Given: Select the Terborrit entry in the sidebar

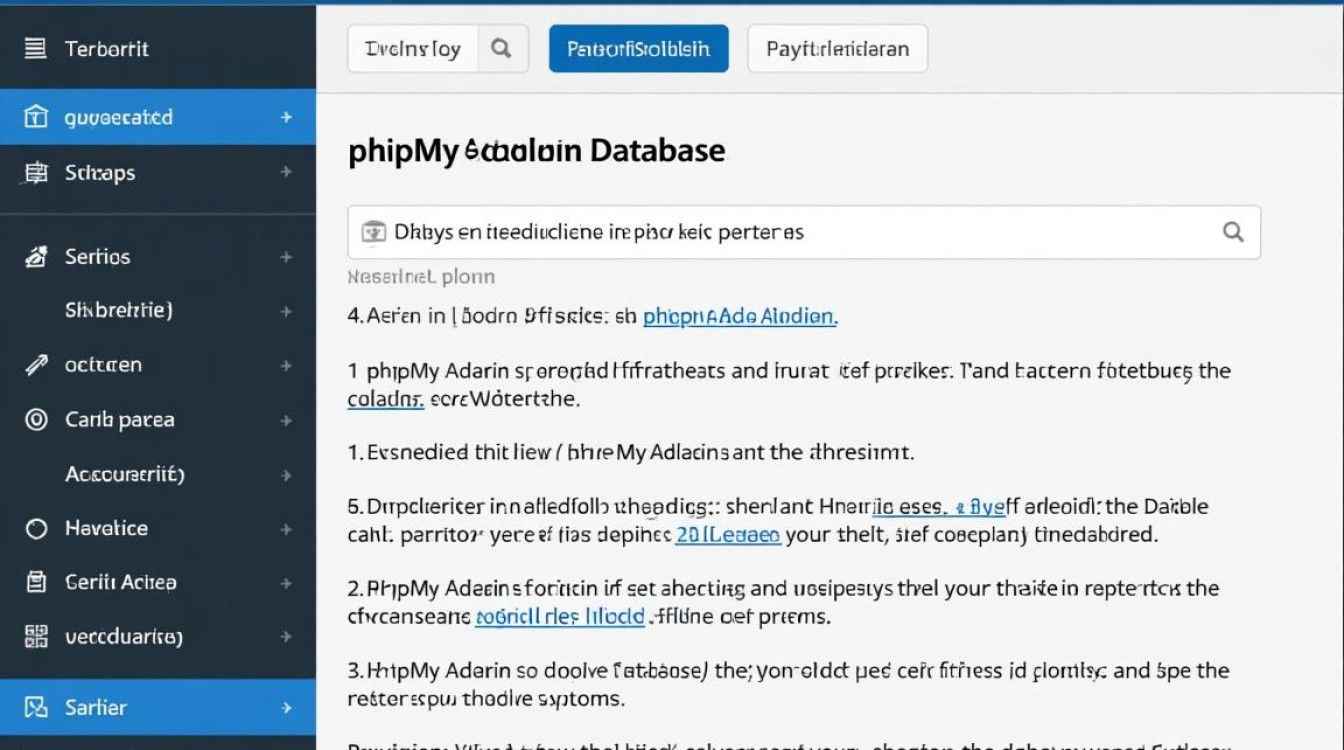Looking at the screenshot, I should [x=103, y=48].
